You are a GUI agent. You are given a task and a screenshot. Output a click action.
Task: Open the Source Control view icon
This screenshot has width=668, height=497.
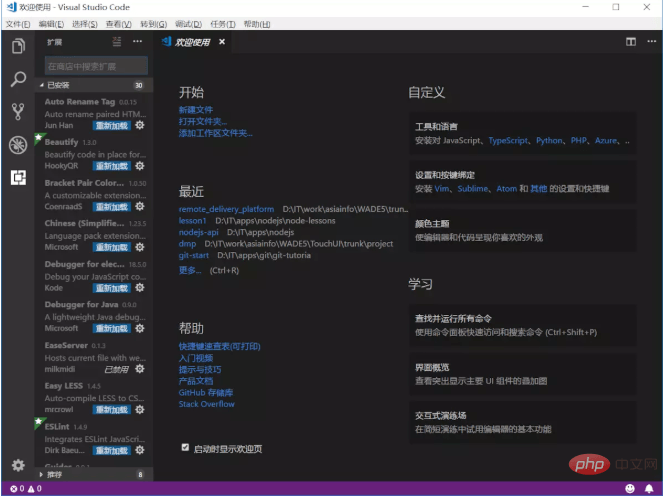(x=18, y=112)
